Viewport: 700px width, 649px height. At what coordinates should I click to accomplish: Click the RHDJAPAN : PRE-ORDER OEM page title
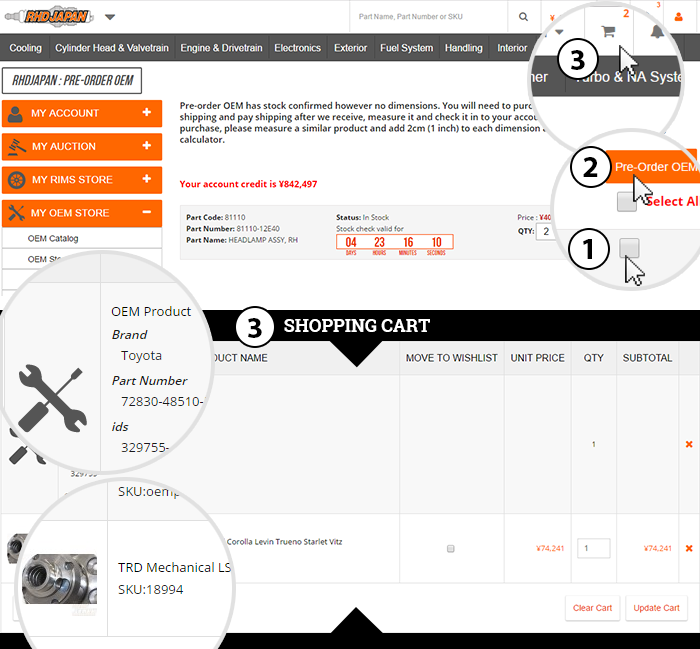coord(72,81)
